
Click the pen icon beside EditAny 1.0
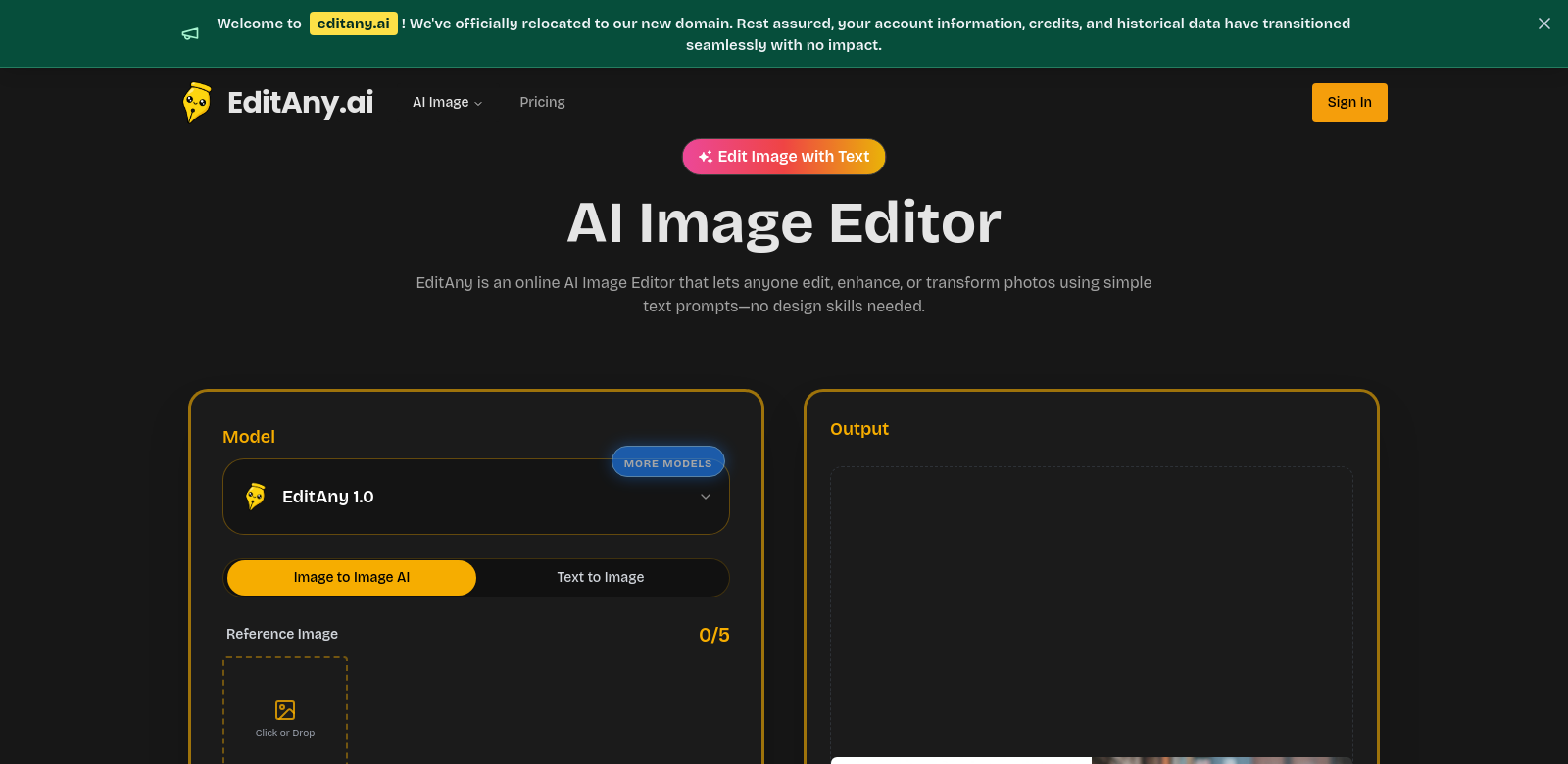tap(256, 497)
